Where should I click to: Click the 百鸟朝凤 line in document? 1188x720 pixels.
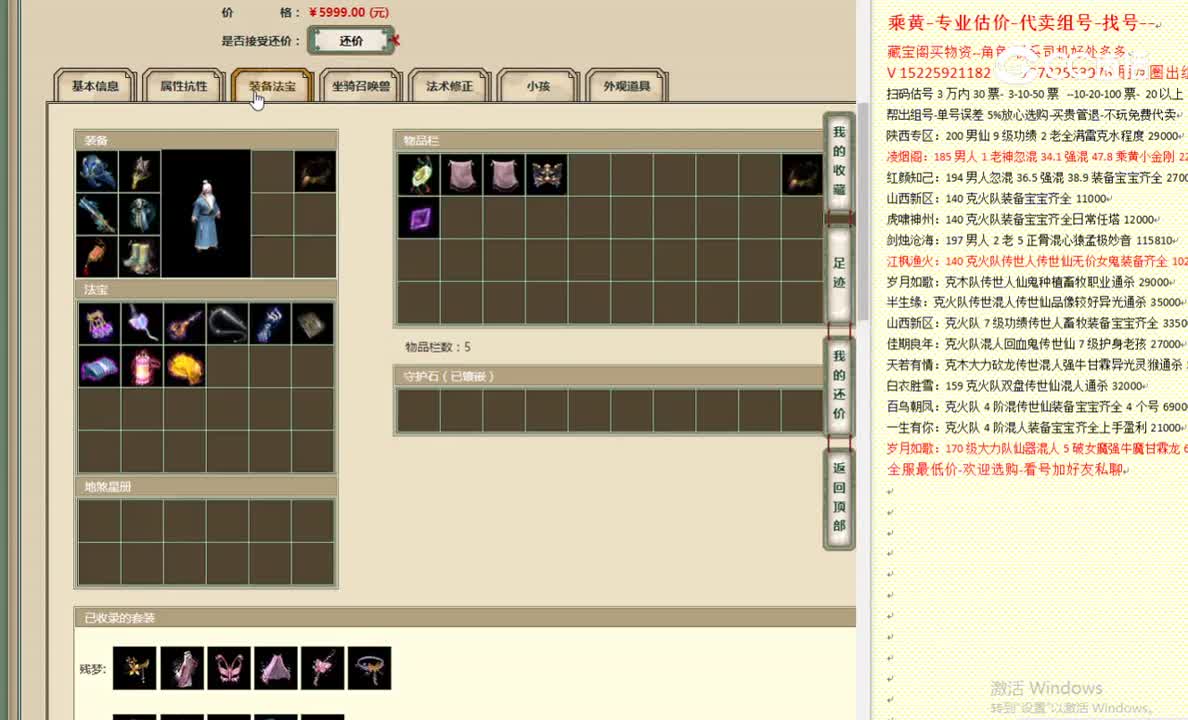(x=1037, y=406)
